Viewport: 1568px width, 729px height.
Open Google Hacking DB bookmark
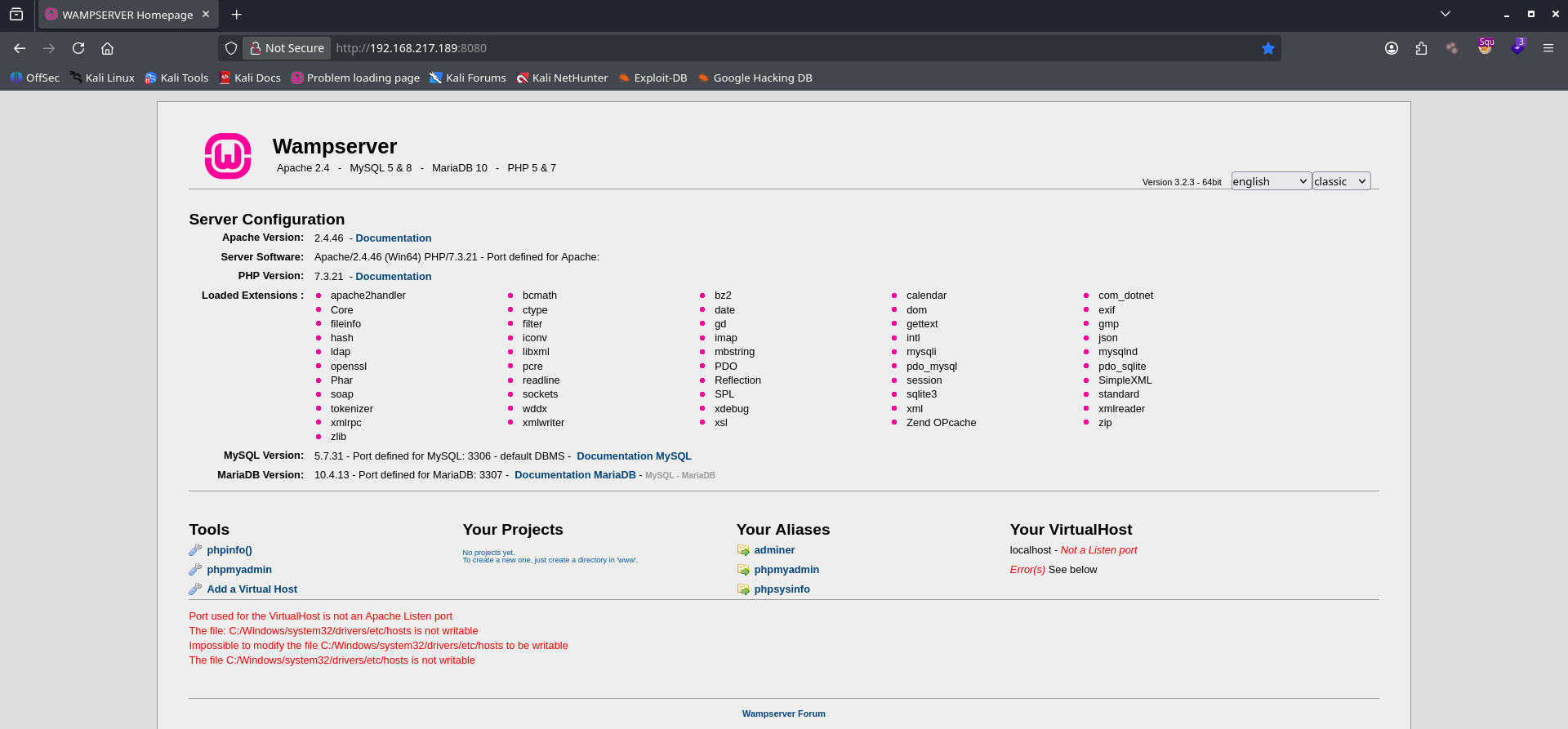755,78
